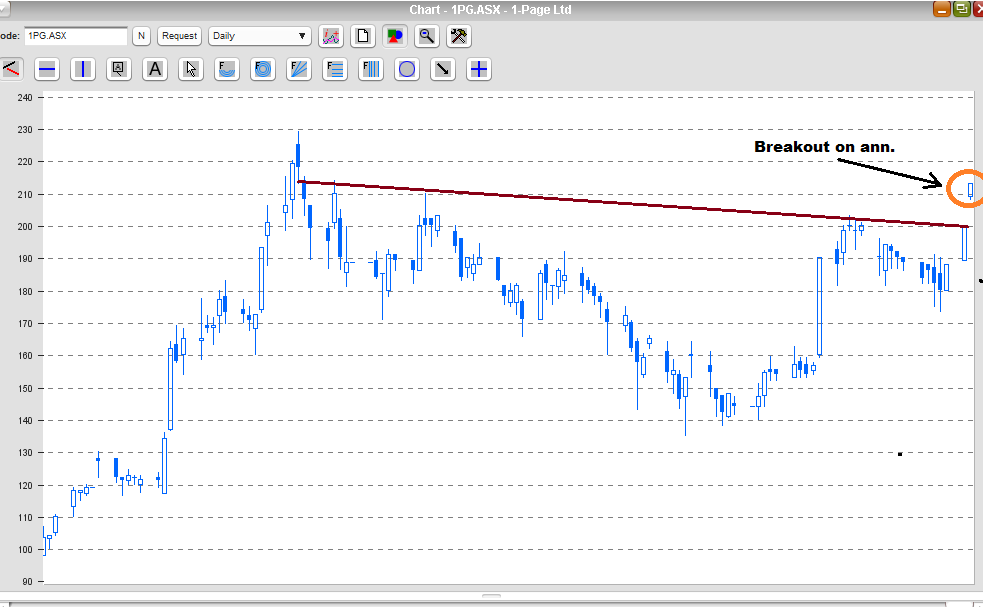Click the 100 price axis label
Image resolution: width=983 pixels, height=607 pixels.
[x=25, y=549]
